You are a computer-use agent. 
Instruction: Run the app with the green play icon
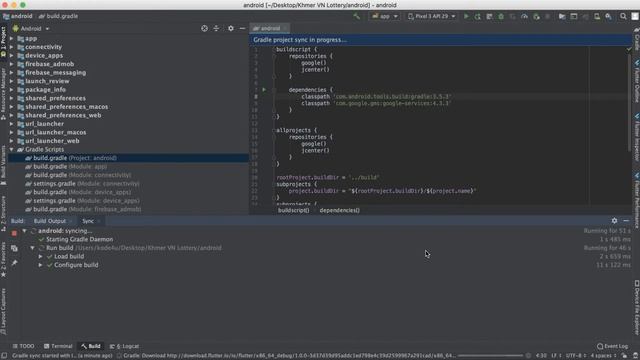point(466,16)
